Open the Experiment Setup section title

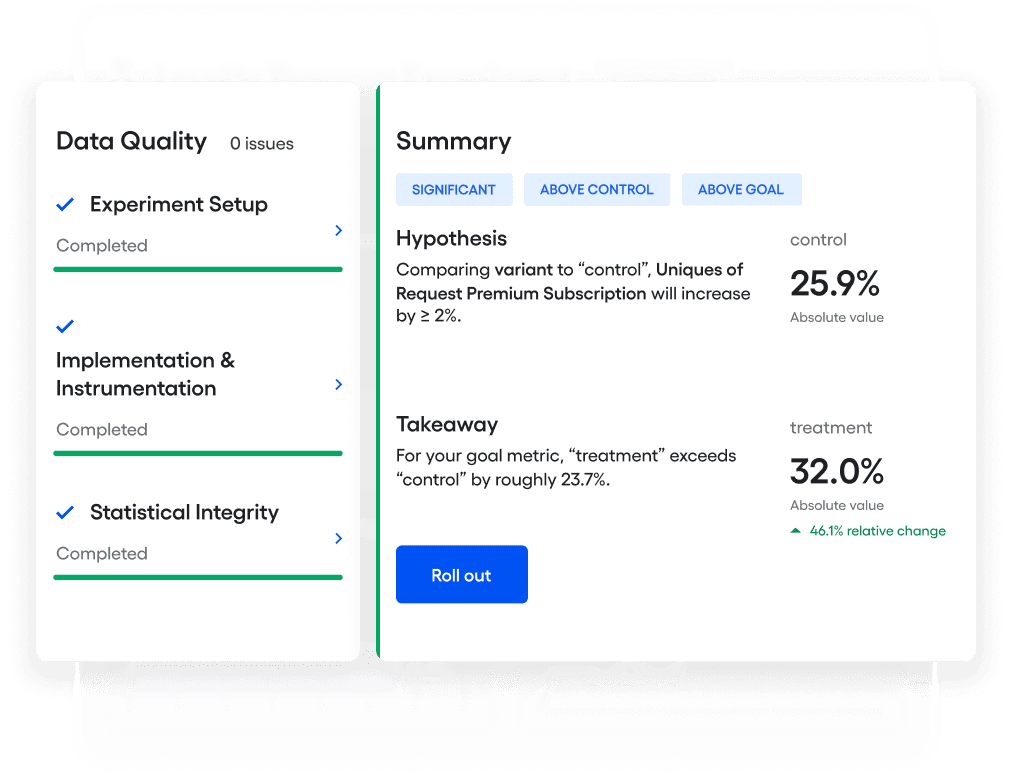click(179, 204)
